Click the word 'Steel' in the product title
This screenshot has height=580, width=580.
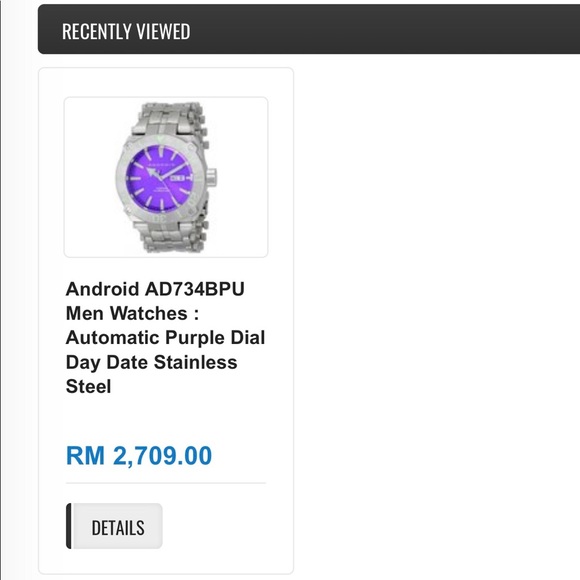[88, 387]
